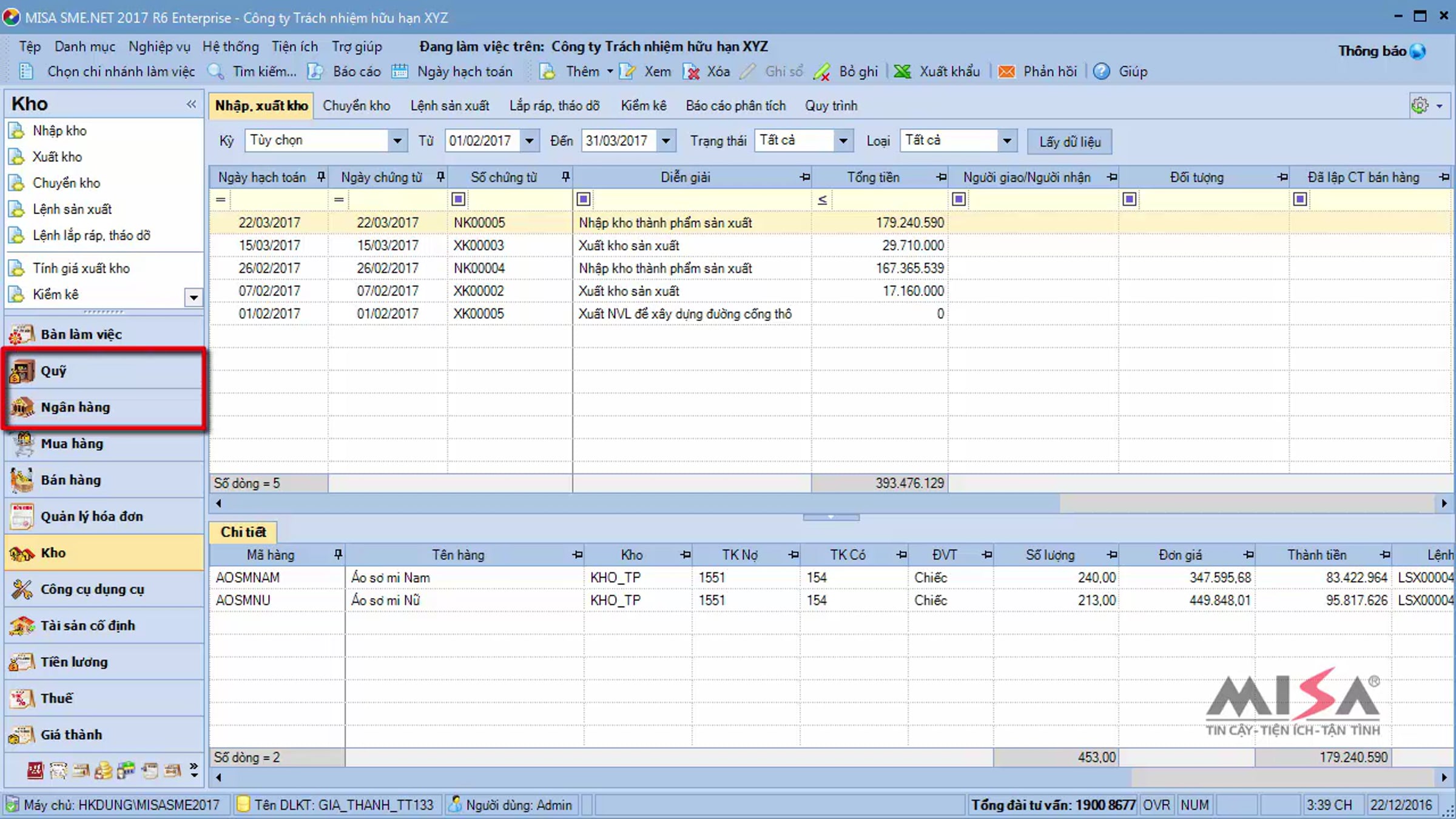Open Nhập kho in Kho sidebar

pyautogui.click(x=59, y=130)
